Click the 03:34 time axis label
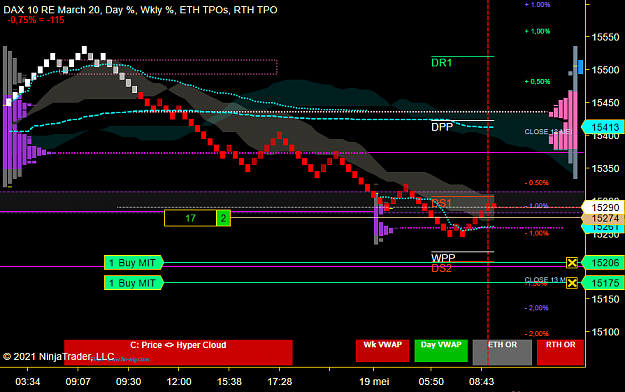This screenshot has height=392, width=625. 28,382
